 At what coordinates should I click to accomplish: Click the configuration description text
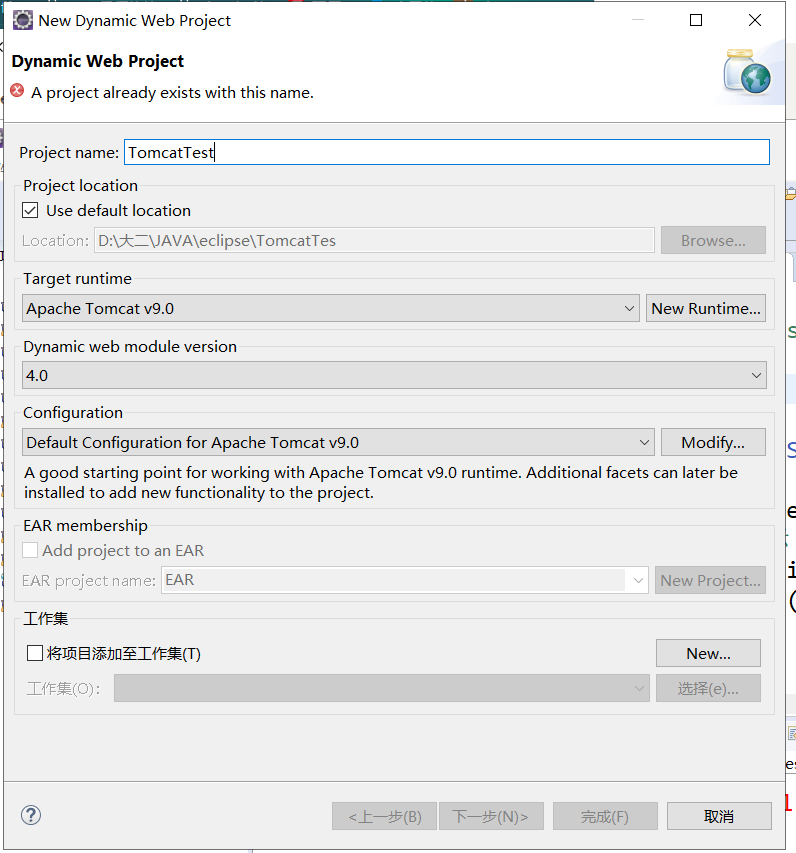(x=381, y=483)
